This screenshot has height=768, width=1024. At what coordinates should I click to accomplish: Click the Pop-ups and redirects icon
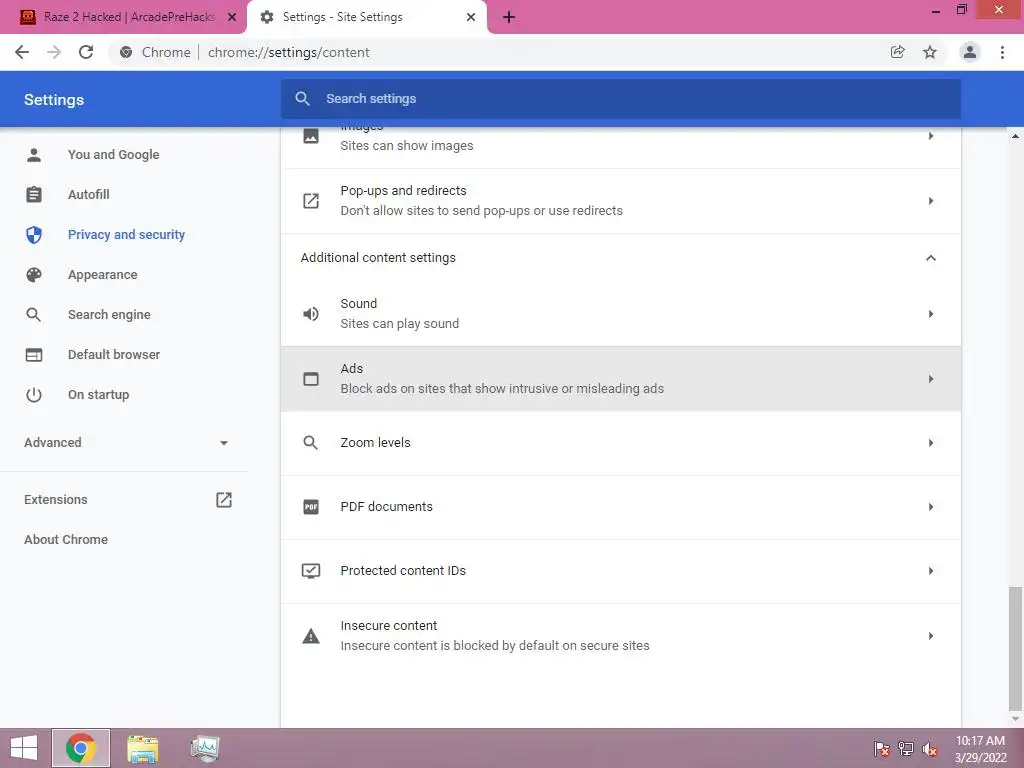[x=311, y=201]
